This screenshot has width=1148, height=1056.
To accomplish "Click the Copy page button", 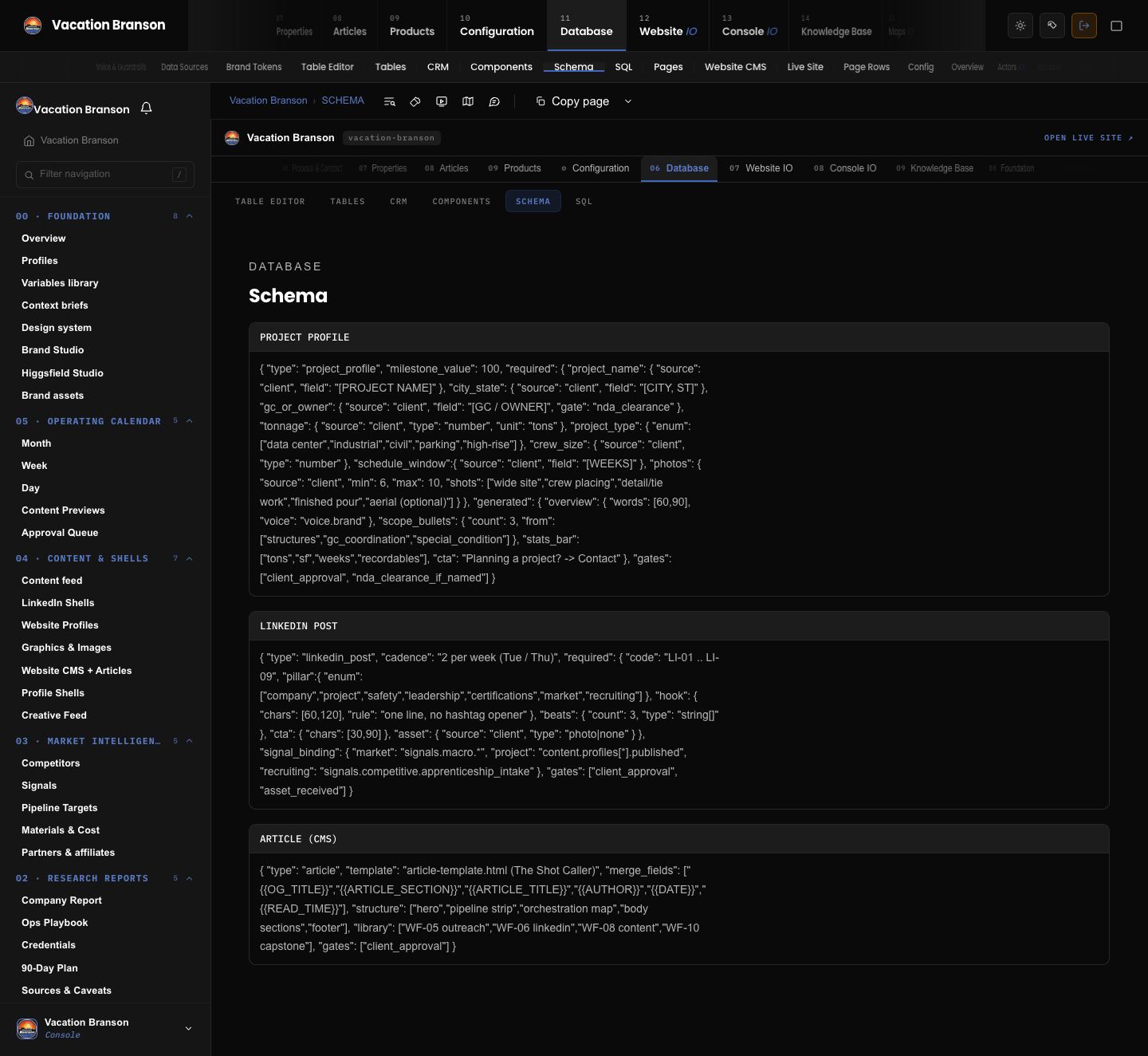I will (x=573, y=101).
